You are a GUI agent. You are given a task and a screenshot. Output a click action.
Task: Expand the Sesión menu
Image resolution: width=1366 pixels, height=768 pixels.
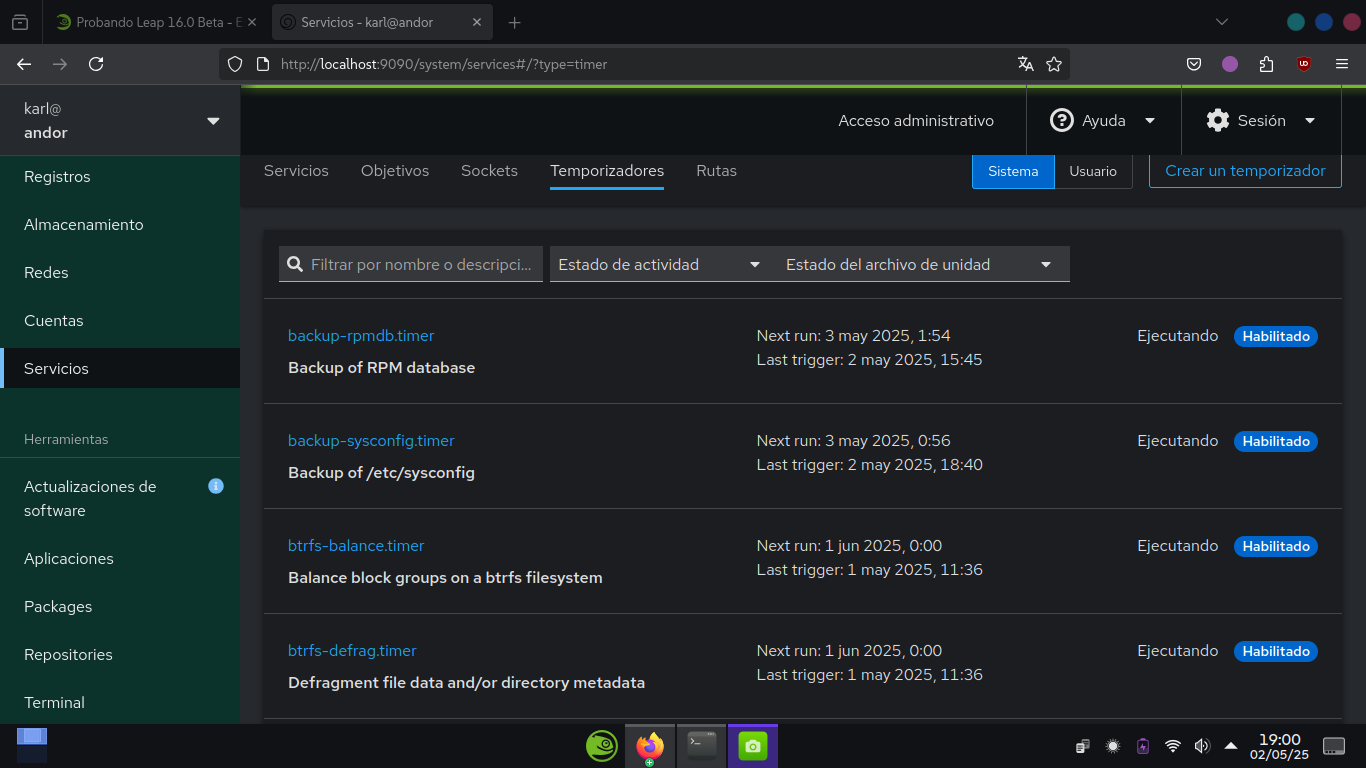(1261, 121)
